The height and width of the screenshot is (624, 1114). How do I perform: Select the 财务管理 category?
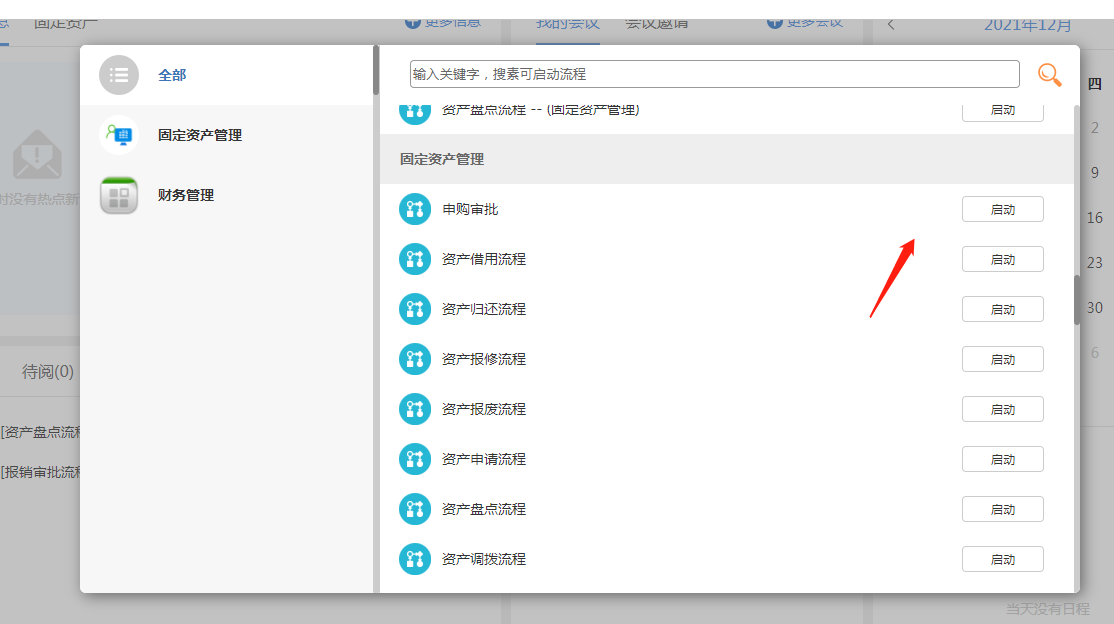pos(226,195)
